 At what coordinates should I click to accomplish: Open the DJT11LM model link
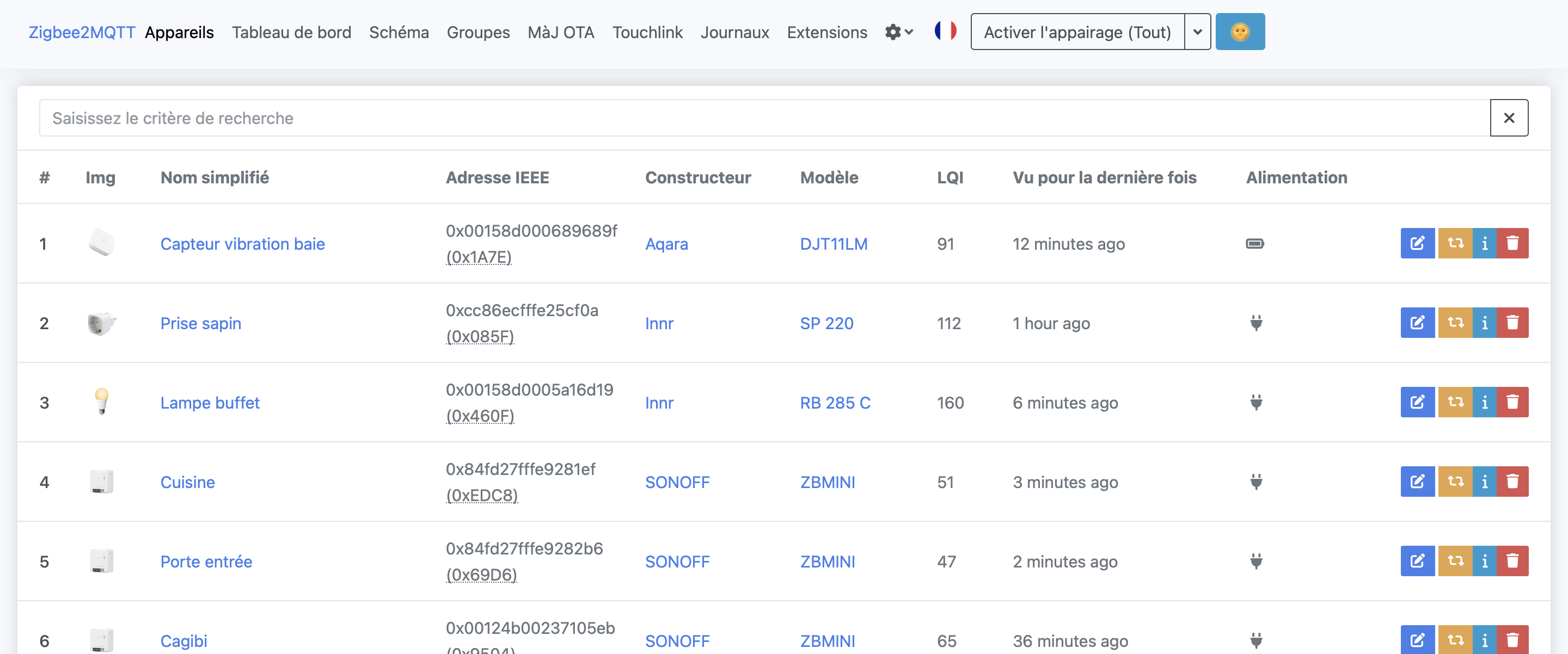click(834, 244)
